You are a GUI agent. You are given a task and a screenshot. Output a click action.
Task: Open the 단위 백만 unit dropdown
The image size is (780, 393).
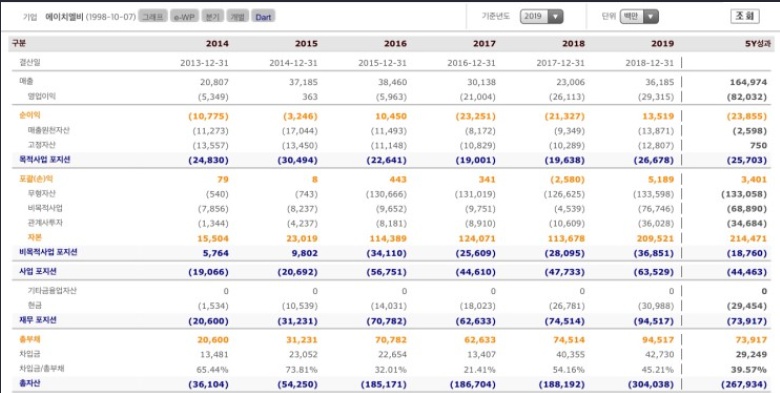[x=639, y=16]
